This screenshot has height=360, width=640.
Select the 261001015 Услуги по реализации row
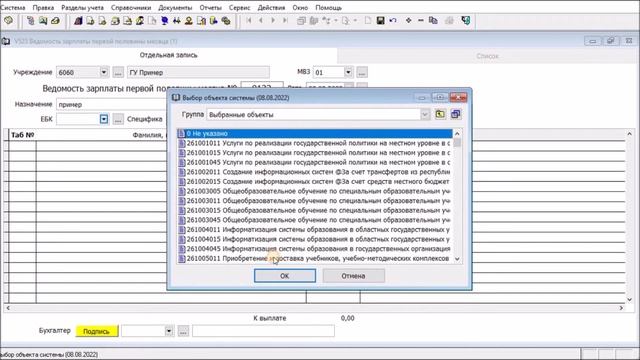tap(315, 153)
